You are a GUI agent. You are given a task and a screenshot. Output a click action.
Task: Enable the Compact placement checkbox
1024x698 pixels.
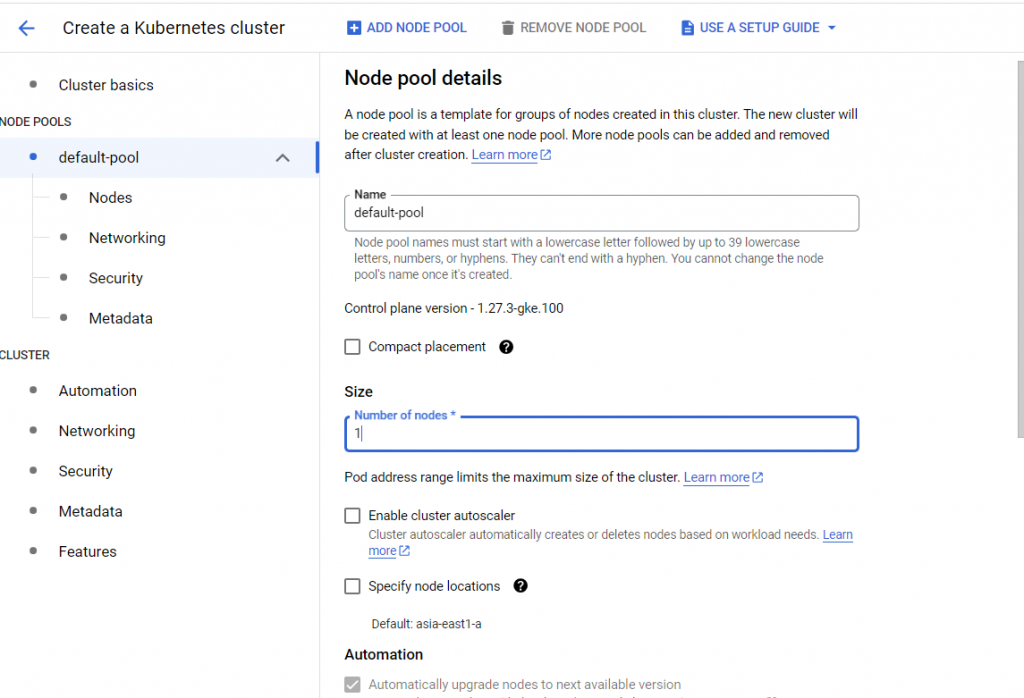tap(352, 347)
